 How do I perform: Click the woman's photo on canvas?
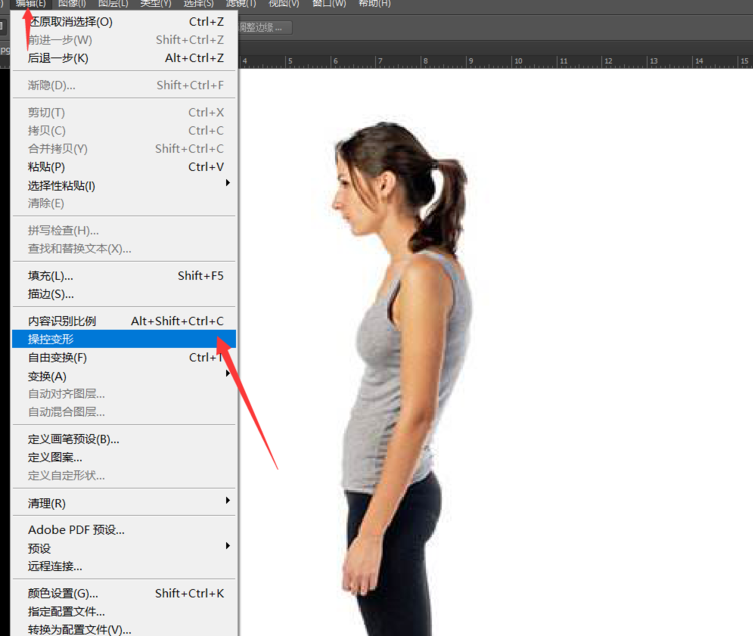click(x=400, y=350)
